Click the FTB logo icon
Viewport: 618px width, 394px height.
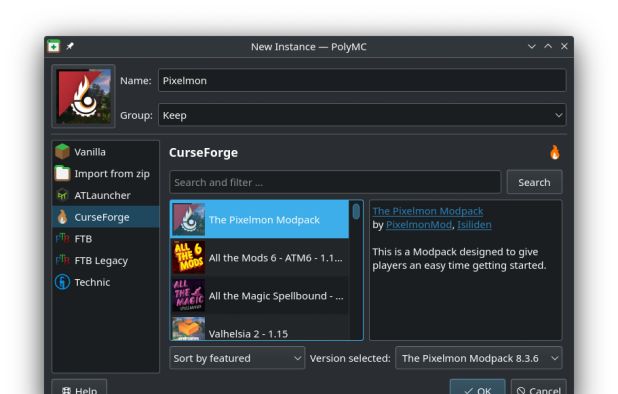point(62,239)
